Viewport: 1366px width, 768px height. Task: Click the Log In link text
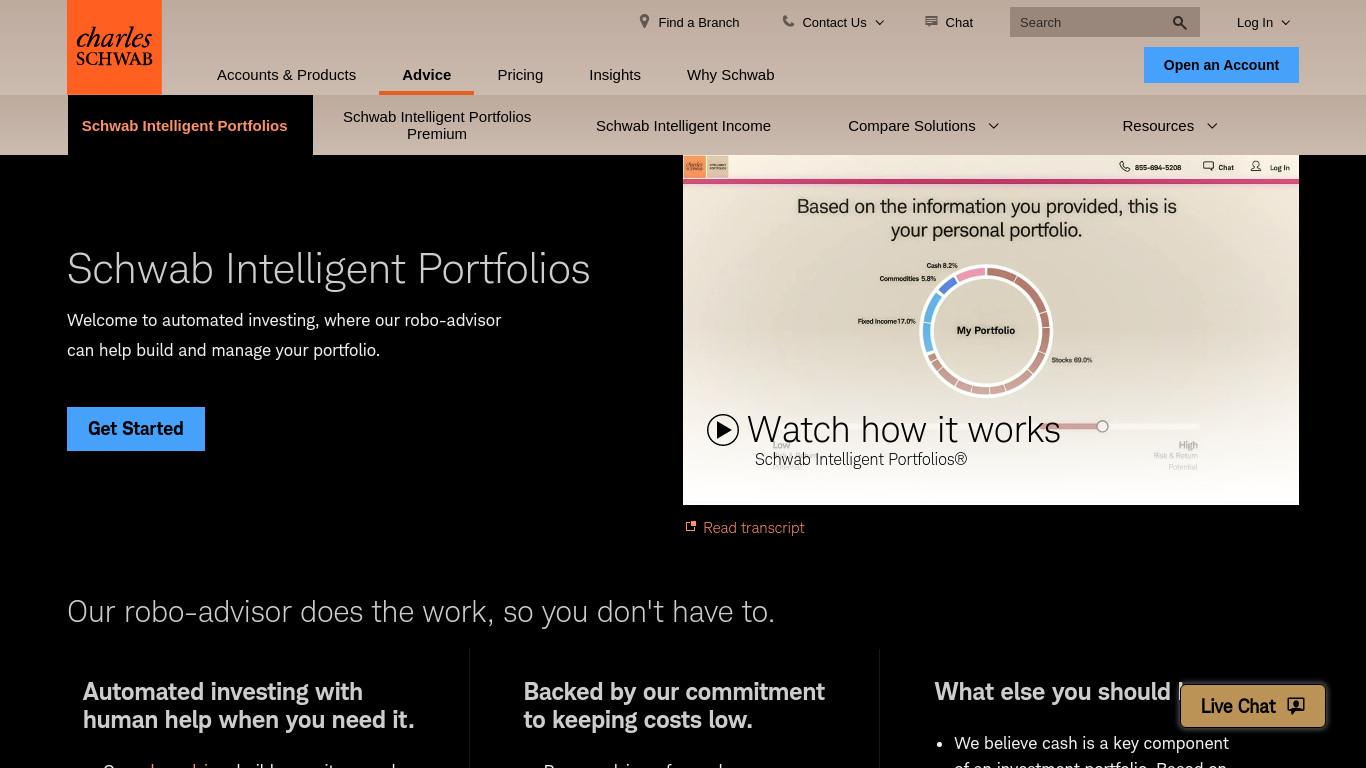pyautogui.click(x=1255, y=22)
